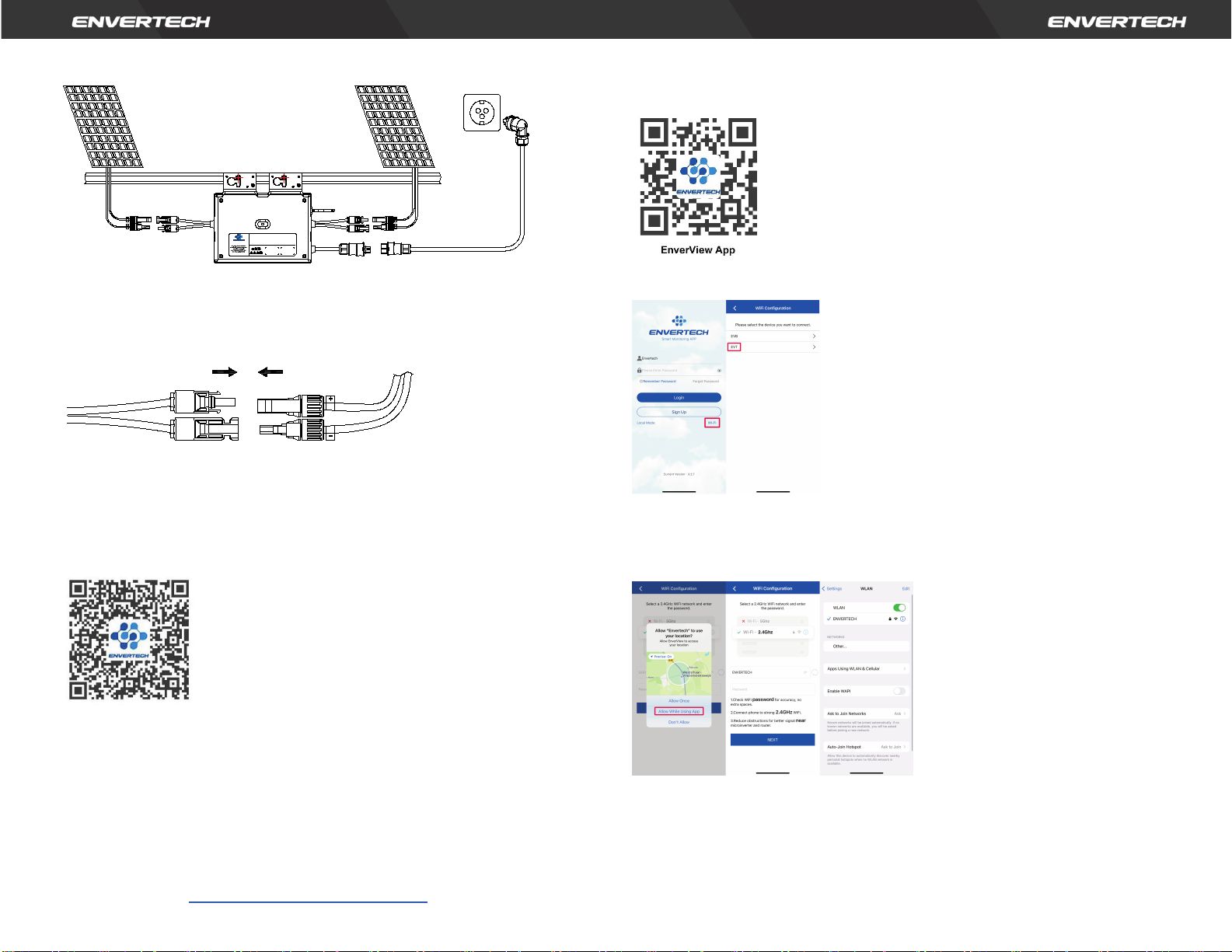Click the back arrow on device selection screen
The height and width of the screenshot is (952, 1232).
click(735, 309)
